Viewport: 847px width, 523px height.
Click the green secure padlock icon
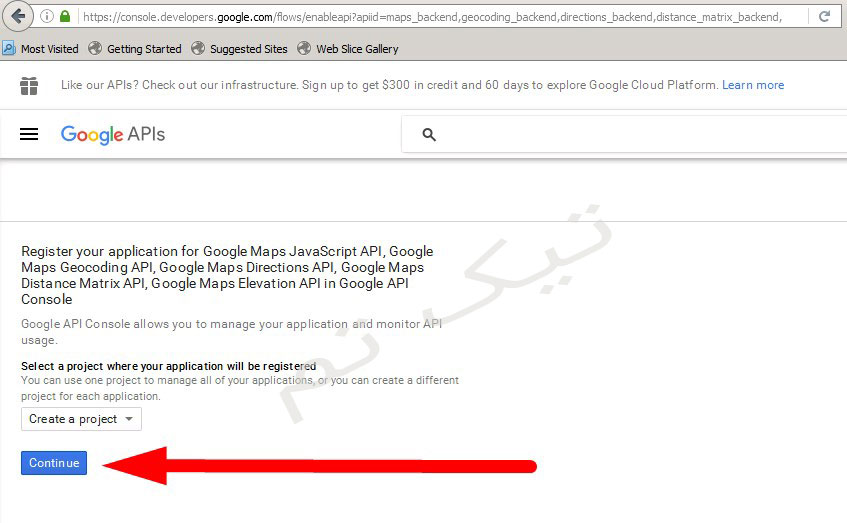tap(65, 17)
